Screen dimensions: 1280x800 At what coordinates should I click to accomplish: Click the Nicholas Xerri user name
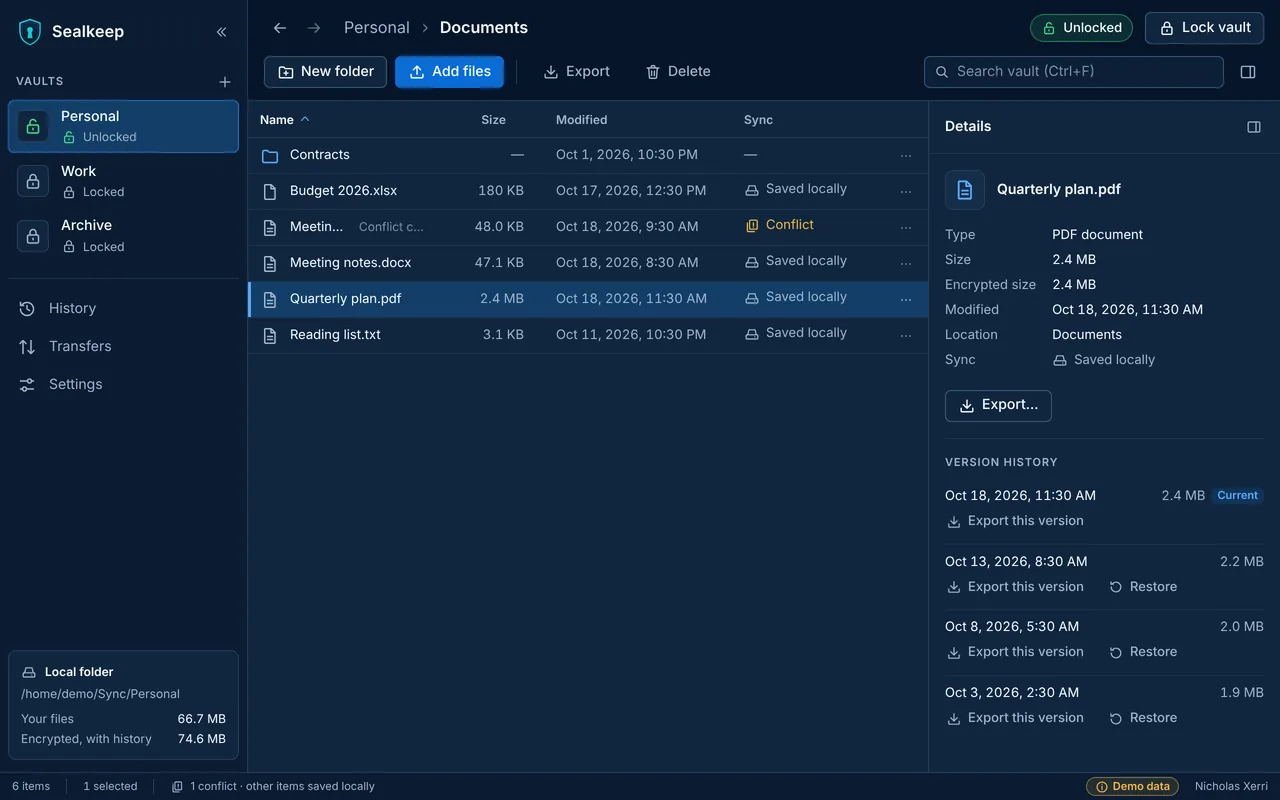pyautogui.click(x=1231, y=787)
